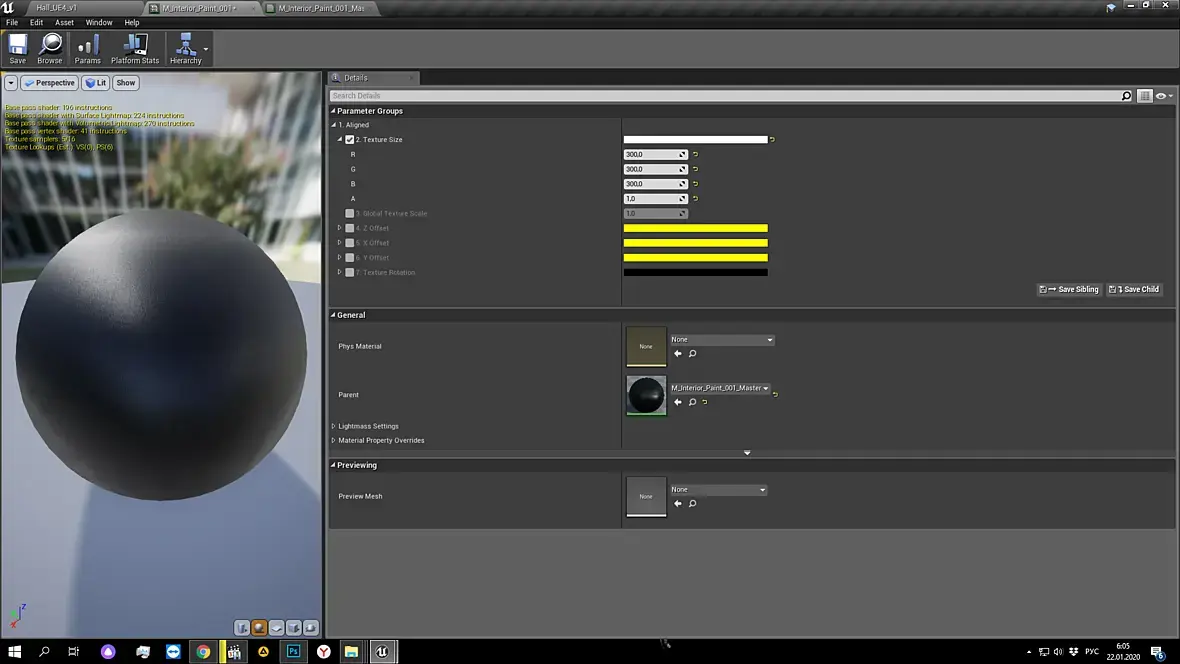Switch preview mesh to sphere shape

click(259, 628)
